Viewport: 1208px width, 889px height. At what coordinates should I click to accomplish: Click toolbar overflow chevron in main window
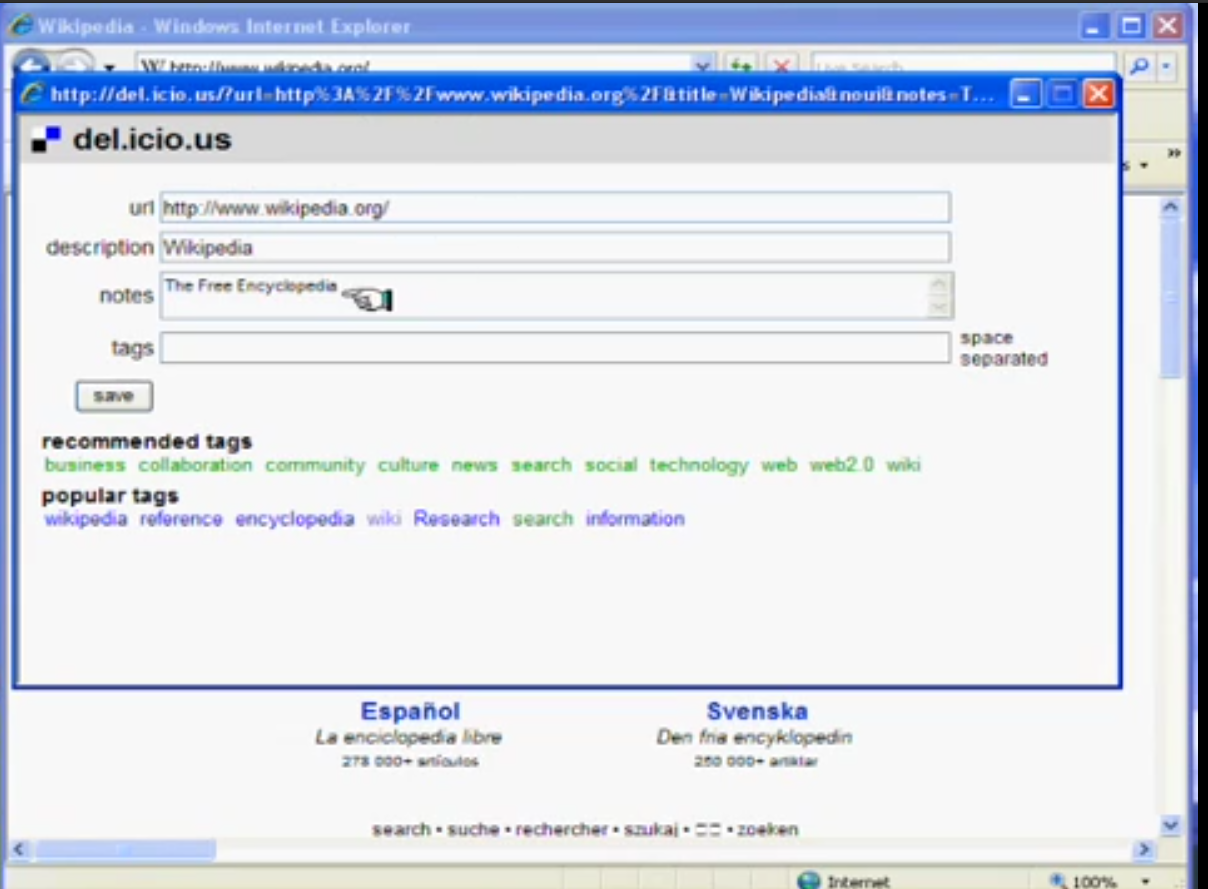tap(1174, 153)
